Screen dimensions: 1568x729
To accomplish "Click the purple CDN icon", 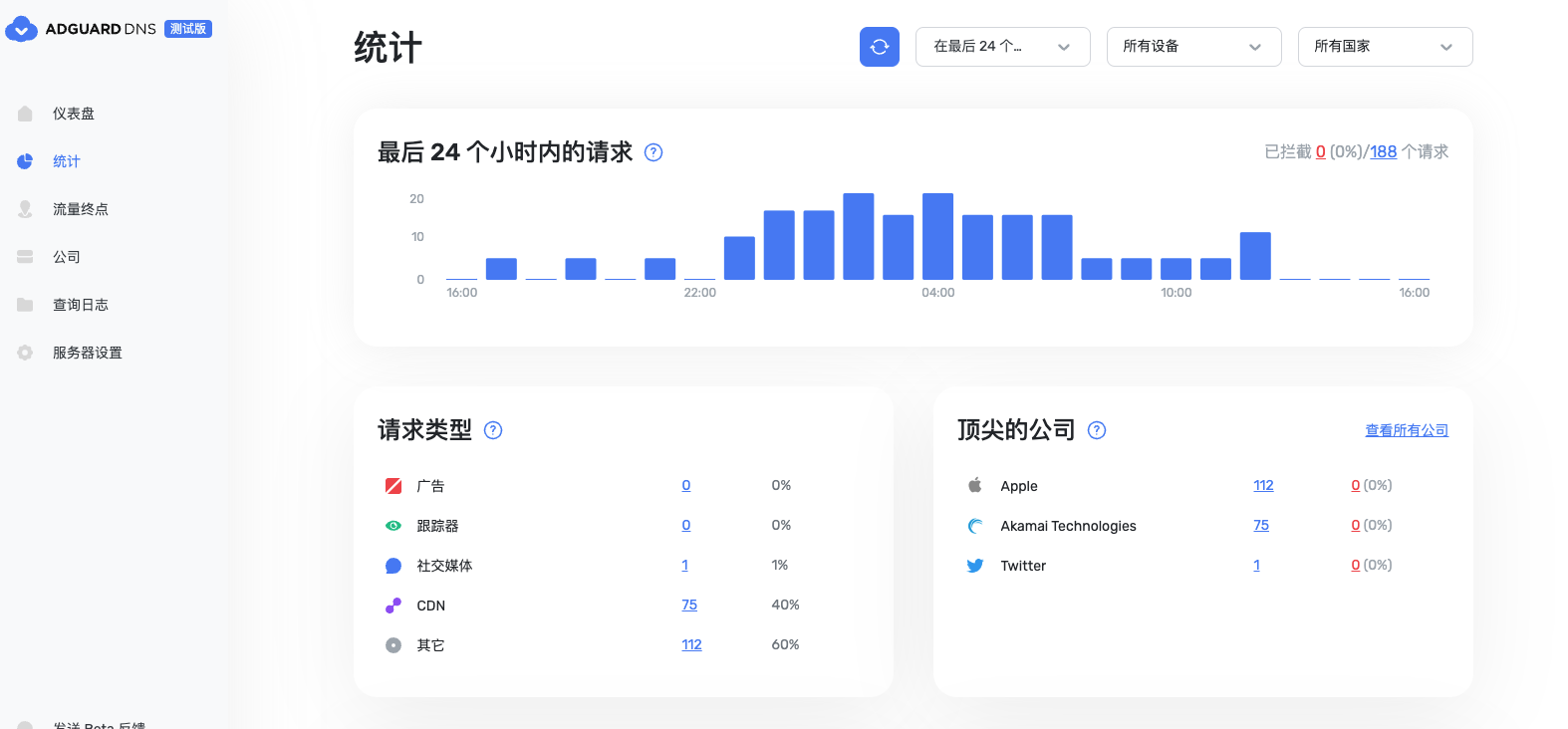I will (393, 606).
